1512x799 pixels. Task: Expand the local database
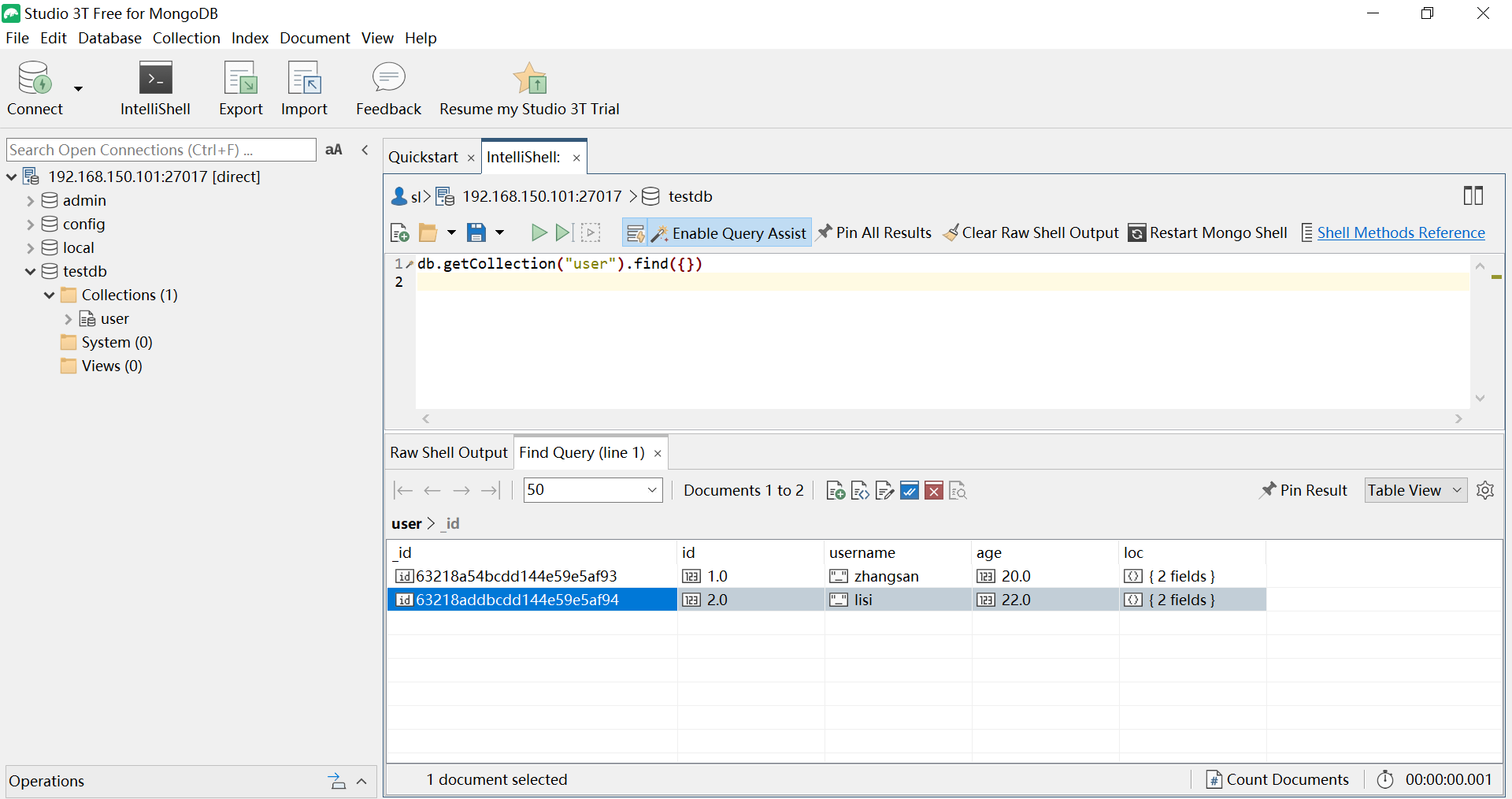31,248
